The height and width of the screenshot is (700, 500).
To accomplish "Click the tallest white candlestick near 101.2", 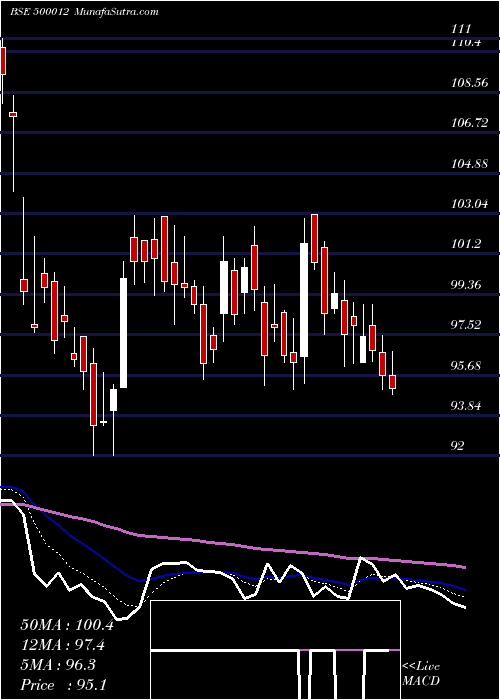I will [304, 300].
